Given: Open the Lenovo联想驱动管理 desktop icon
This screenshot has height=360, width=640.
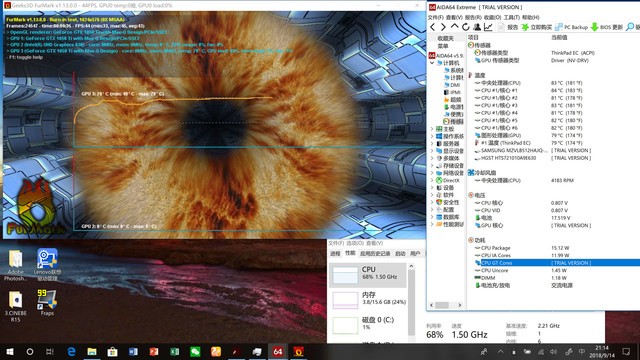Looking at the screenshot, I should pyautogui.click(x=47, y=264).
